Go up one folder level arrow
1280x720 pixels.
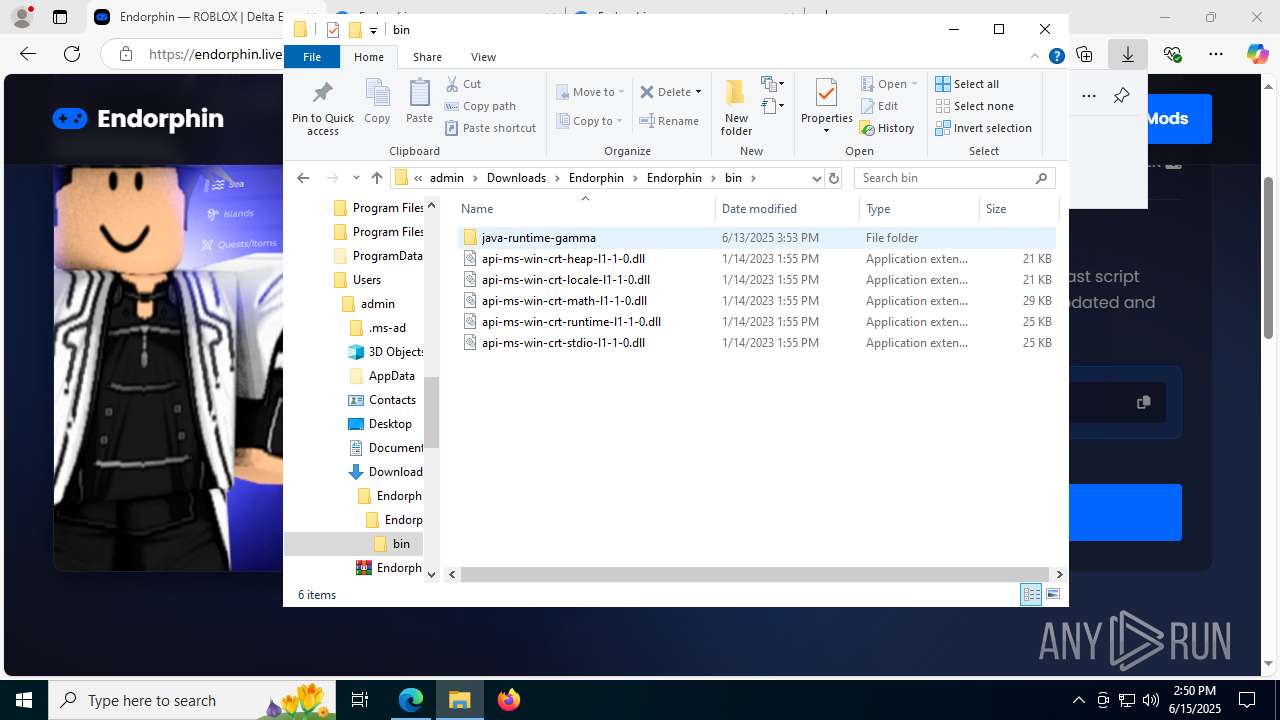point(376,178)
